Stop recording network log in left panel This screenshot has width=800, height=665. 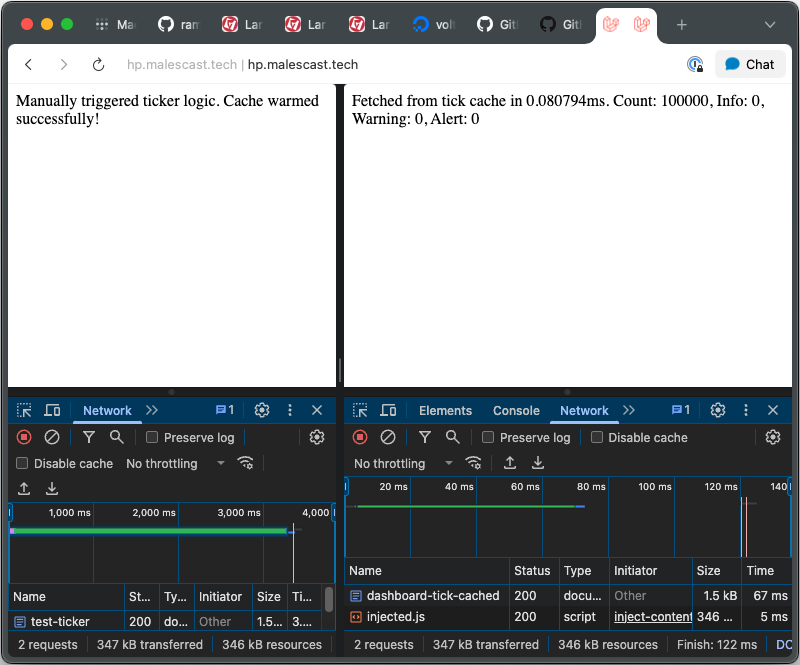24,437
